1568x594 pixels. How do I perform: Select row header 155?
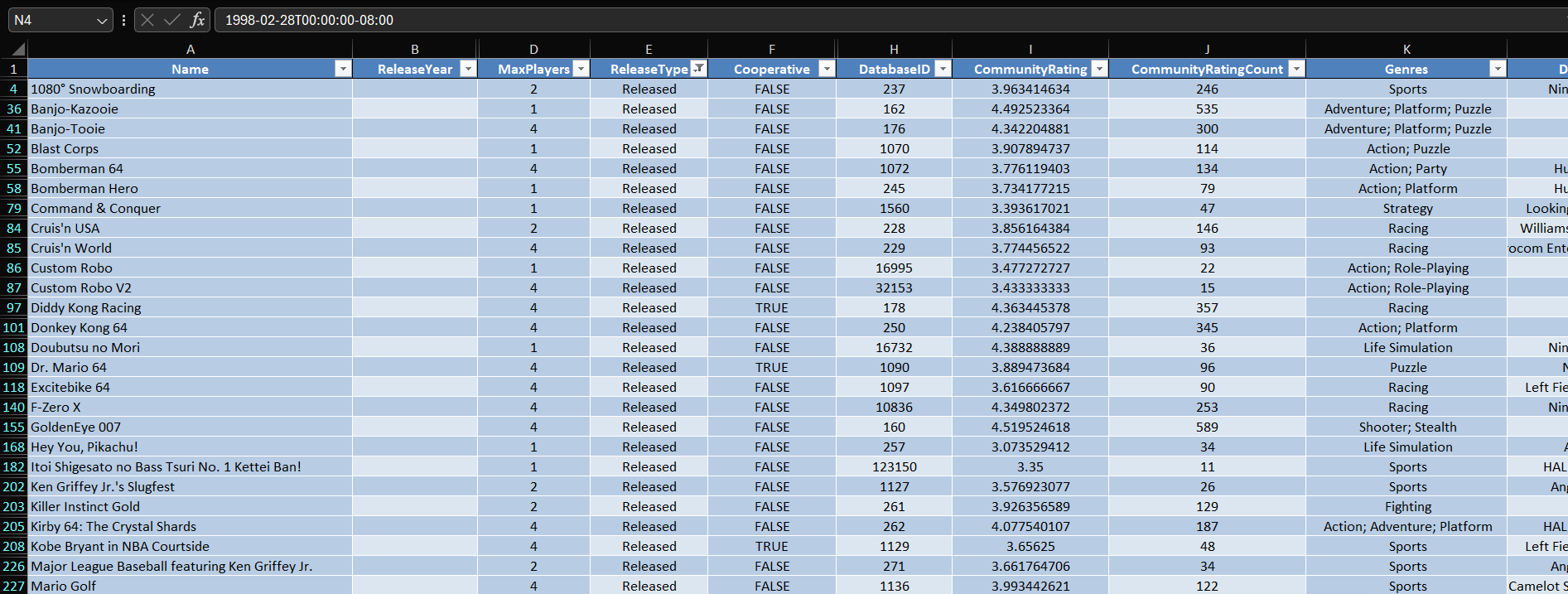[14, 427]
